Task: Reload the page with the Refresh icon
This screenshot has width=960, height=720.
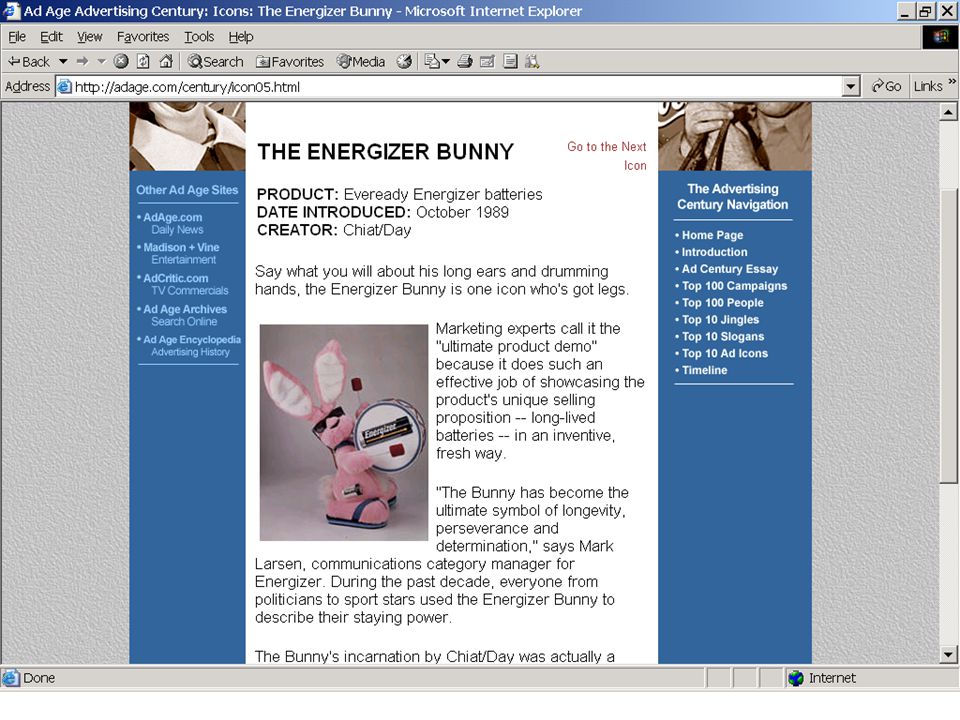Action: 143,61
